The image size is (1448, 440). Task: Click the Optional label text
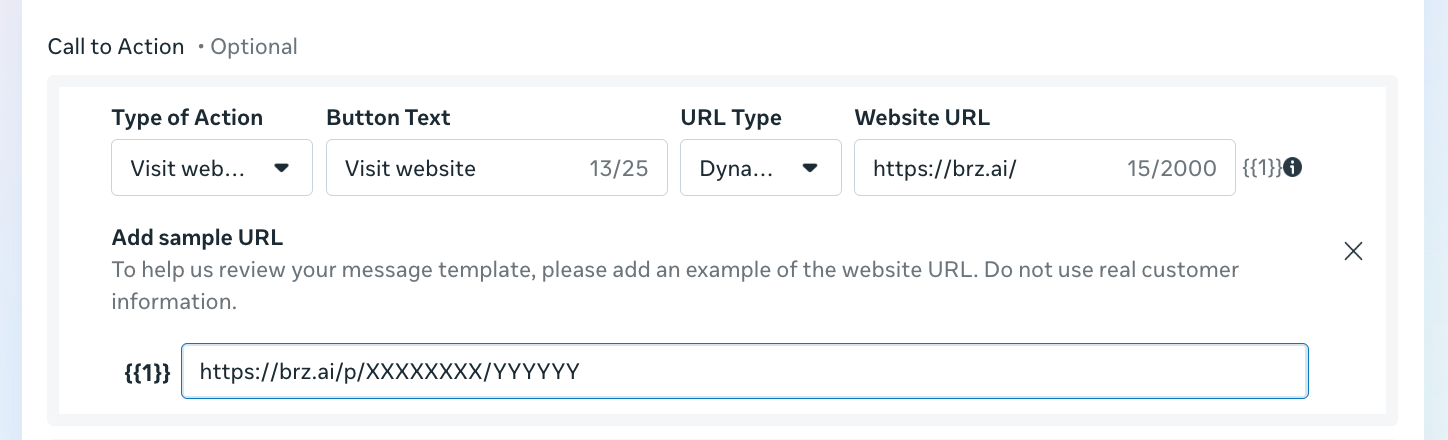coord(253,46)
